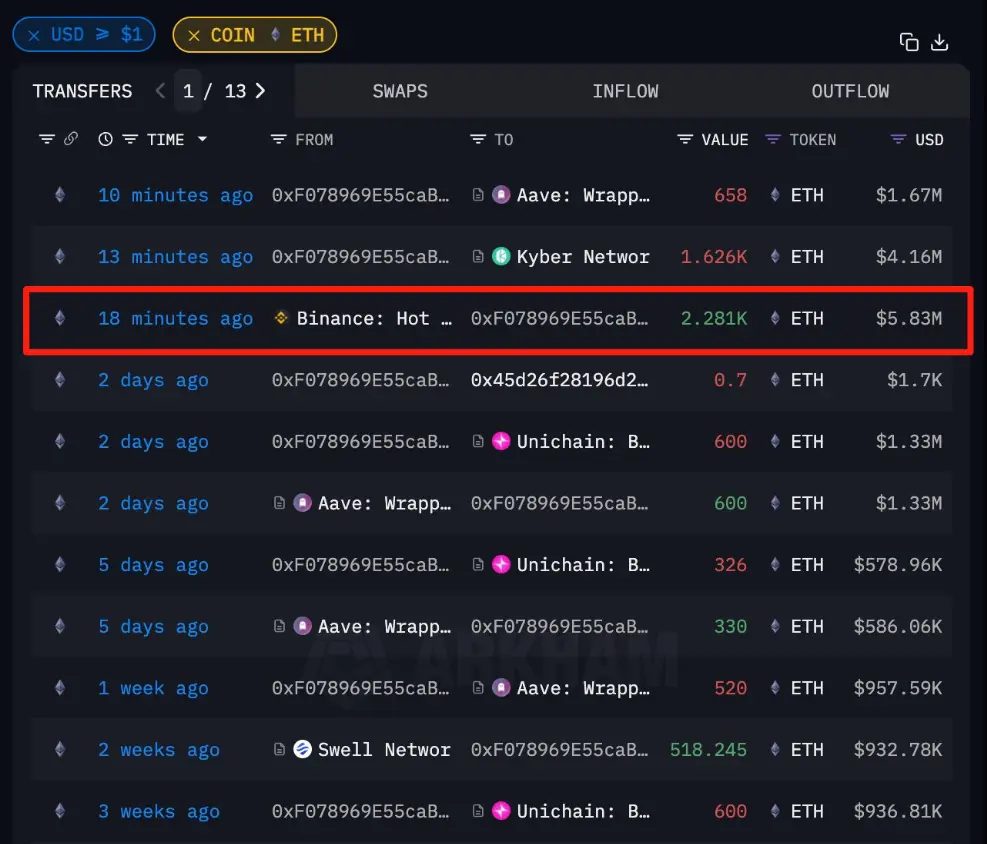Open the Binance: Hot … sender label
Screen dimensions: 987x844
point(375,318)
